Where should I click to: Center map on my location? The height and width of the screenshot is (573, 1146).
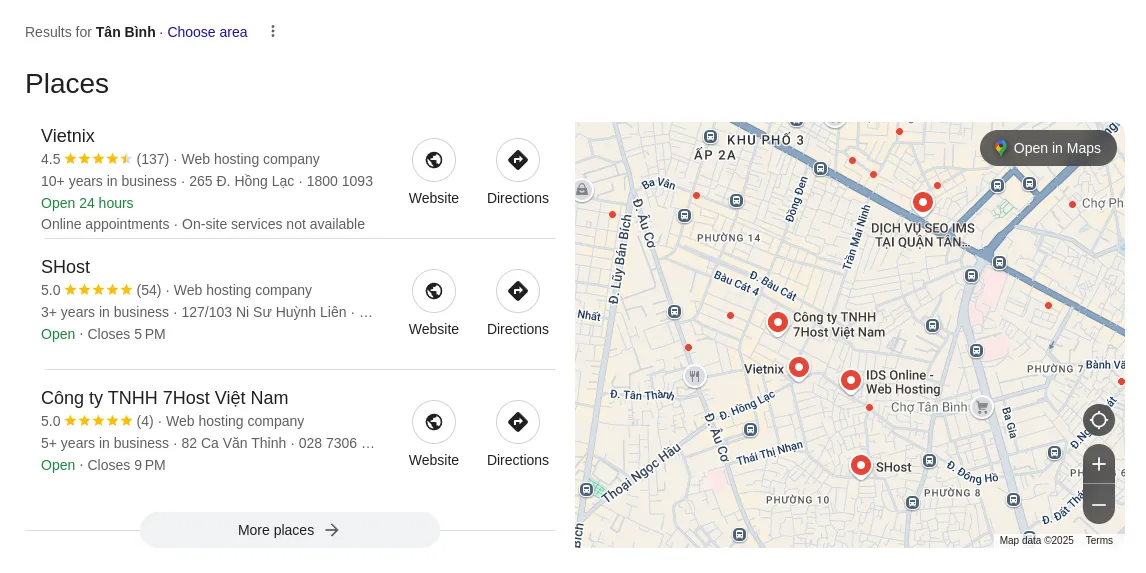pyautogui.click(x=1098, y=420)
